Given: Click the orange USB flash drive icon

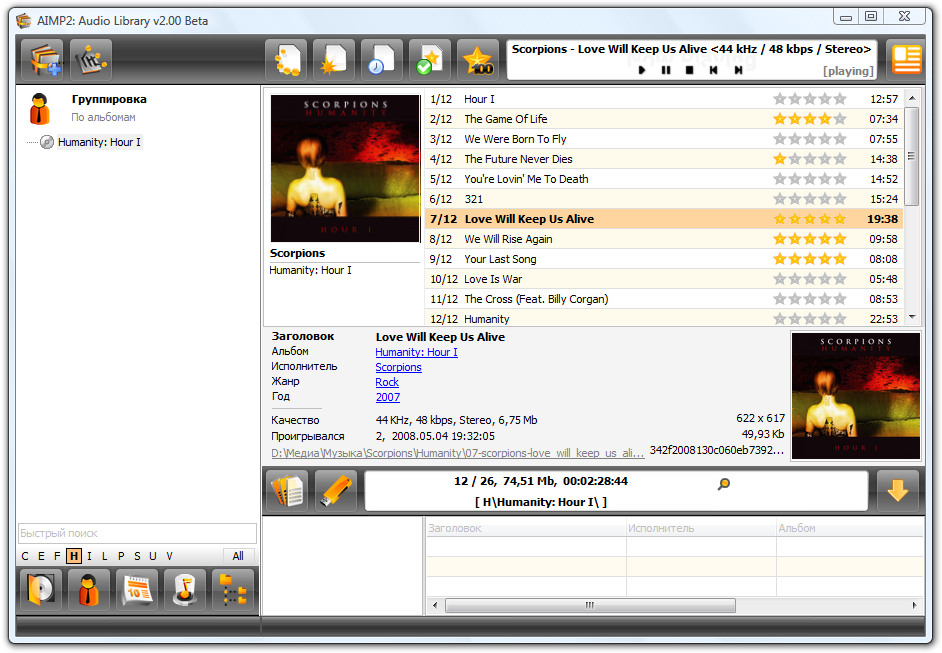Looking at the screenshot, I should tap(336, 491).
